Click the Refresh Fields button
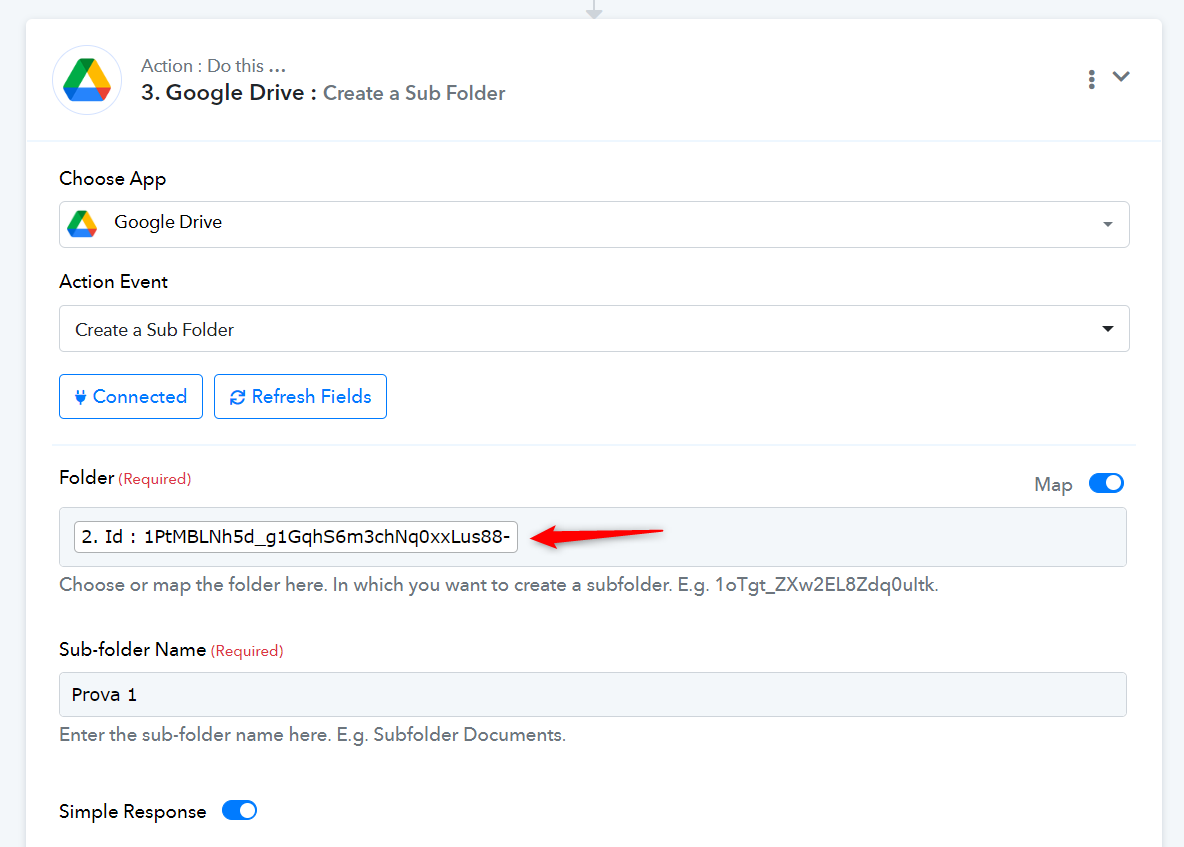This screenshot has width=1184, height=847. coord(300,396)
